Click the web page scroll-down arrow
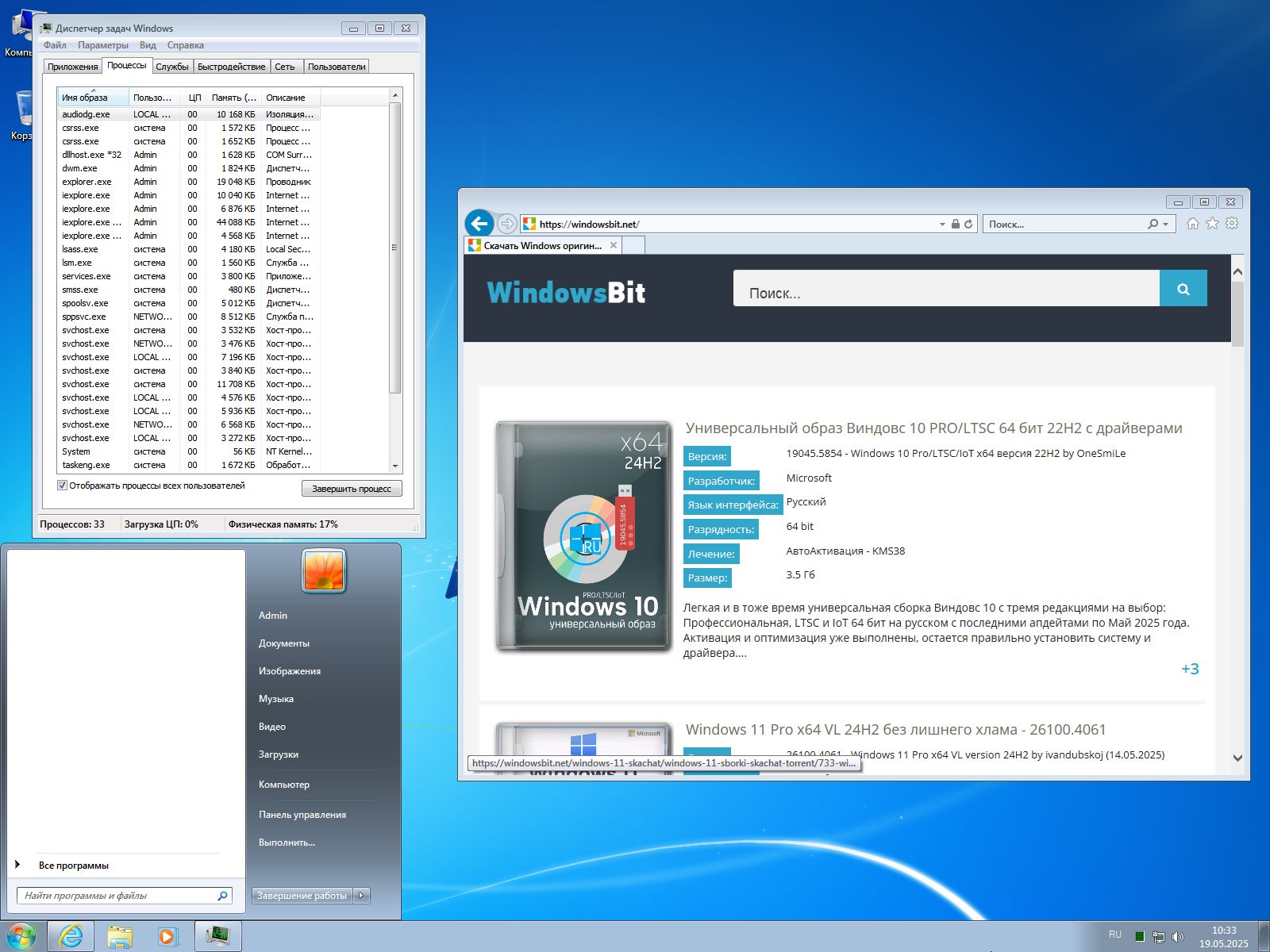Viewport: 1270px width, 952px height. (x=1237, y=758)
